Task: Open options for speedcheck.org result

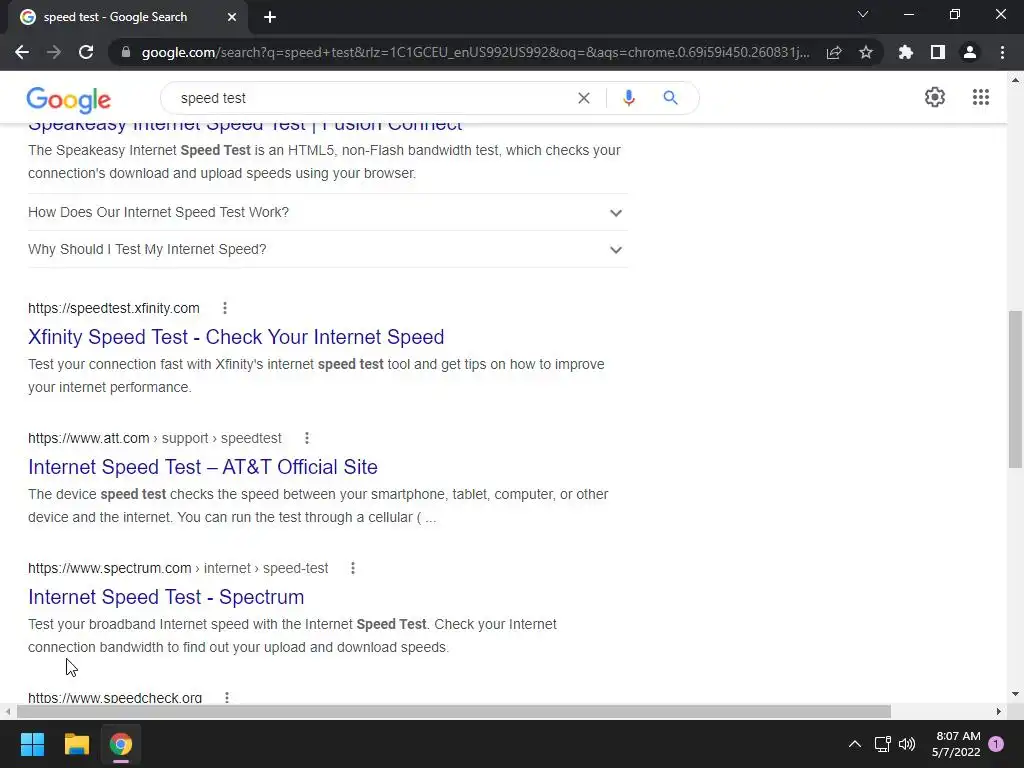Action: click(x=227, y=697)
